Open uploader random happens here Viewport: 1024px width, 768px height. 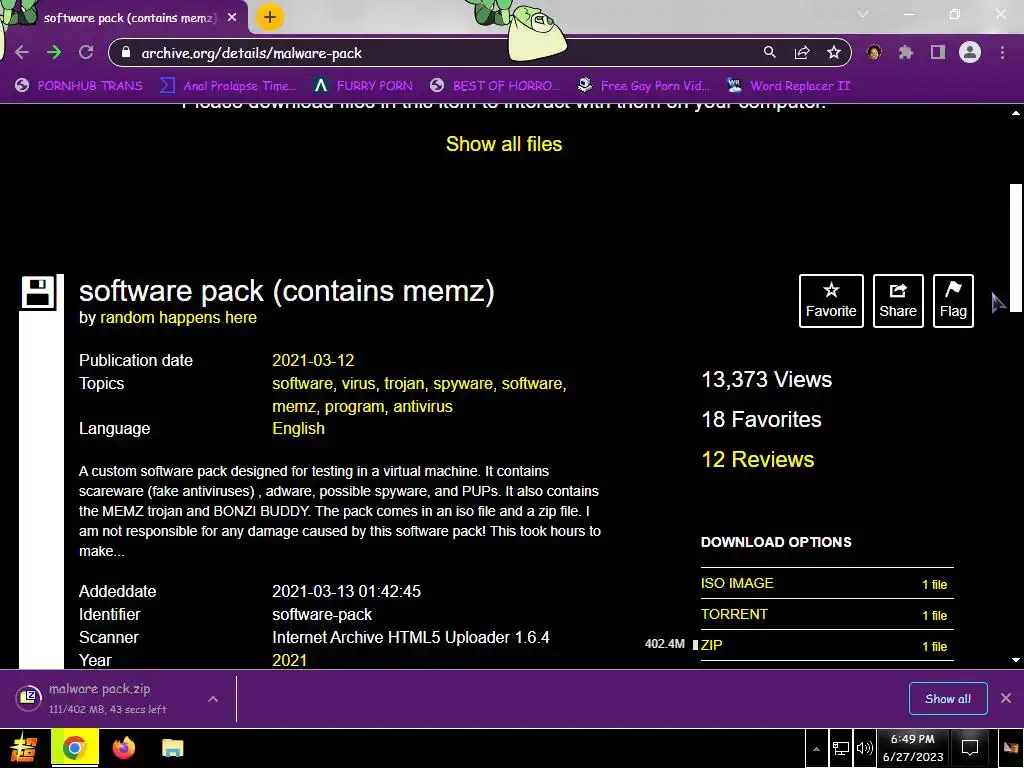click(178, 318)
